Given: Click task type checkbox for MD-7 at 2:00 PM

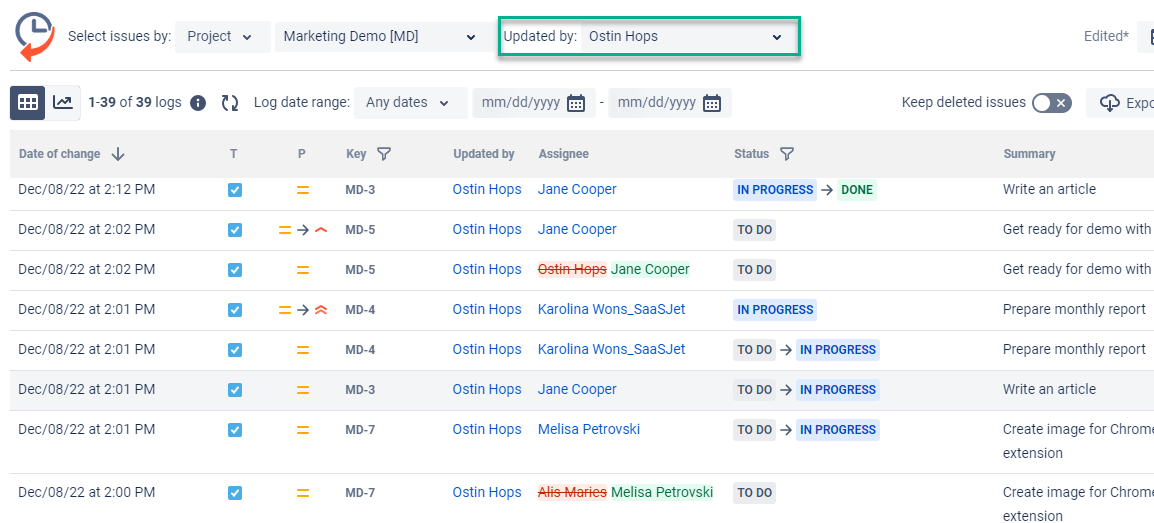Looking at the screenshot, I should (x=235, y=493).
